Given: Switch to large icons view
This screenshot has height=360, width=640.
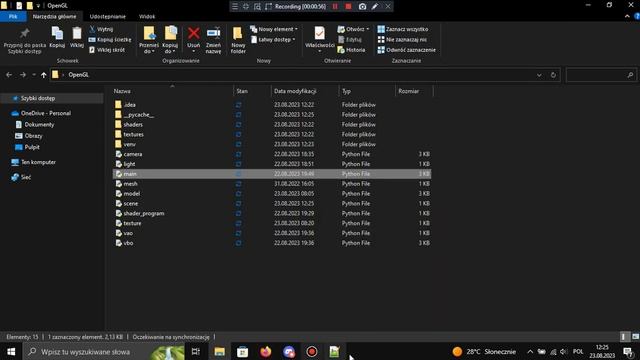Looking at the screenshot, I should (636, 337).
